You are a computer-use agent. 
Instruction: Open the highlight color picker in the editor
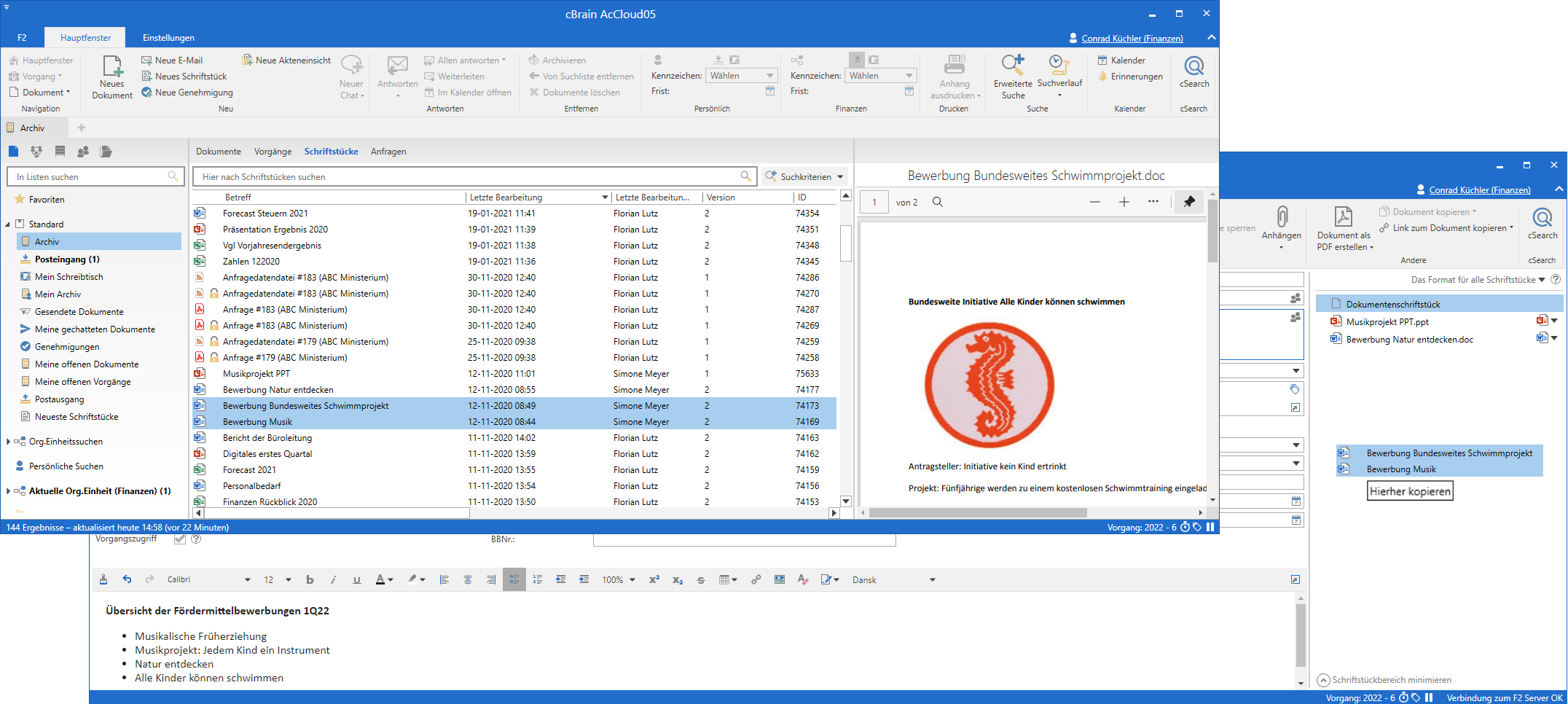[416, 579]
